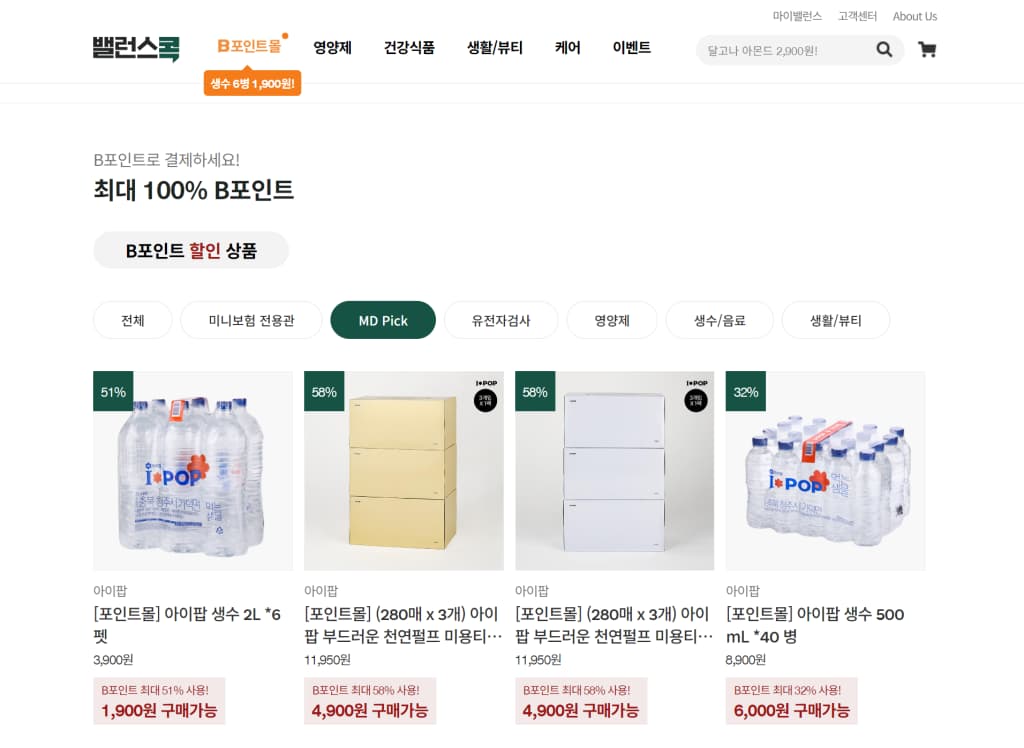Open the 아이팝 생수 2L product thumbnail
Screen dimensions: 1024x748
coord(193,470)
